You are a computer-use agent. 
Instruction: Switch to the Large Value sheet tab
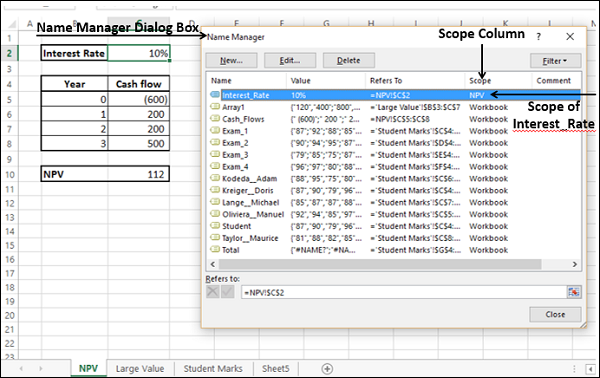coord(140,369)
